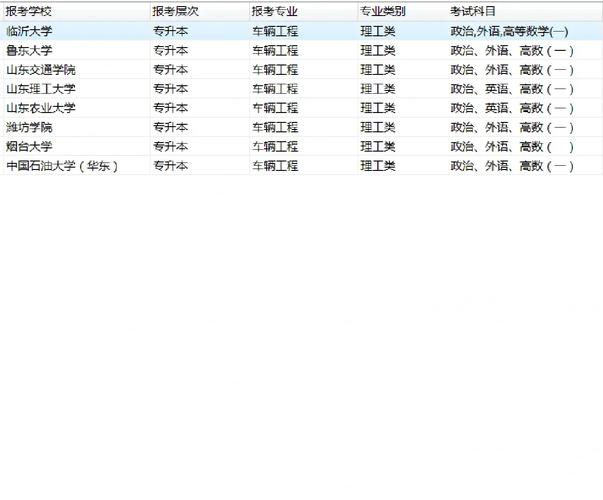This screenshot has height=500, width=603.
Task: Click 专升本 in the 临沂大学 row
Action: click(x=170, y=31)
